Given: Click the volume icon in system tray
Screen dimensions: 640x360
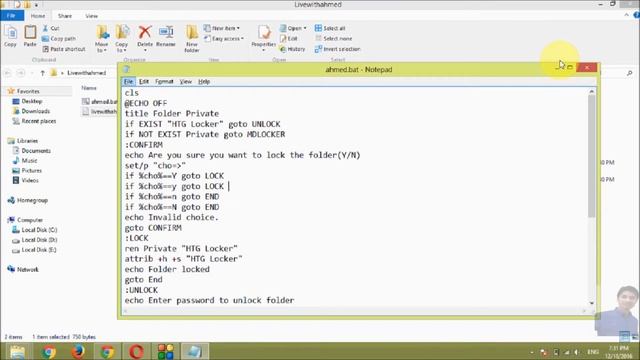Looking at the screenshot, I should (576, 352).
